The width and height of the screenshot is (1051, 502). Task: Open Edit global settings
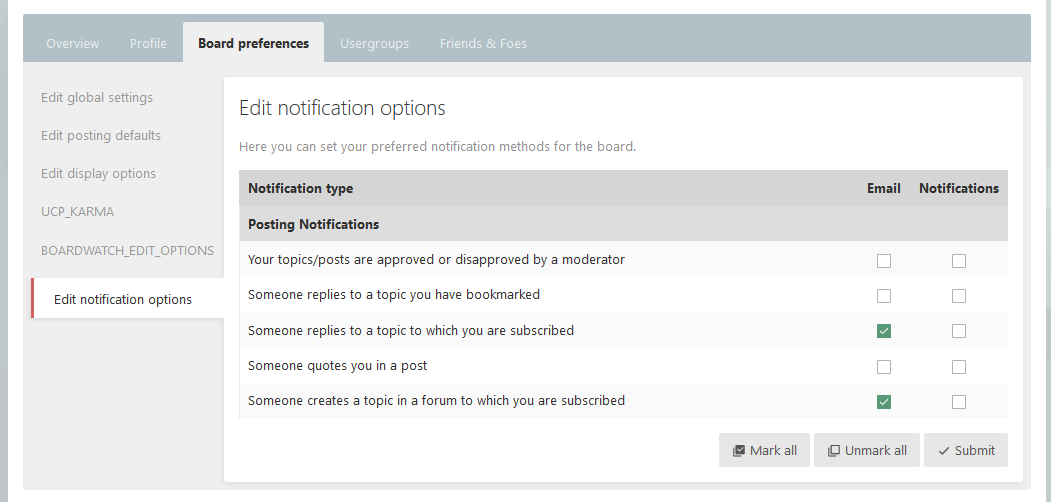pos(97,98)
